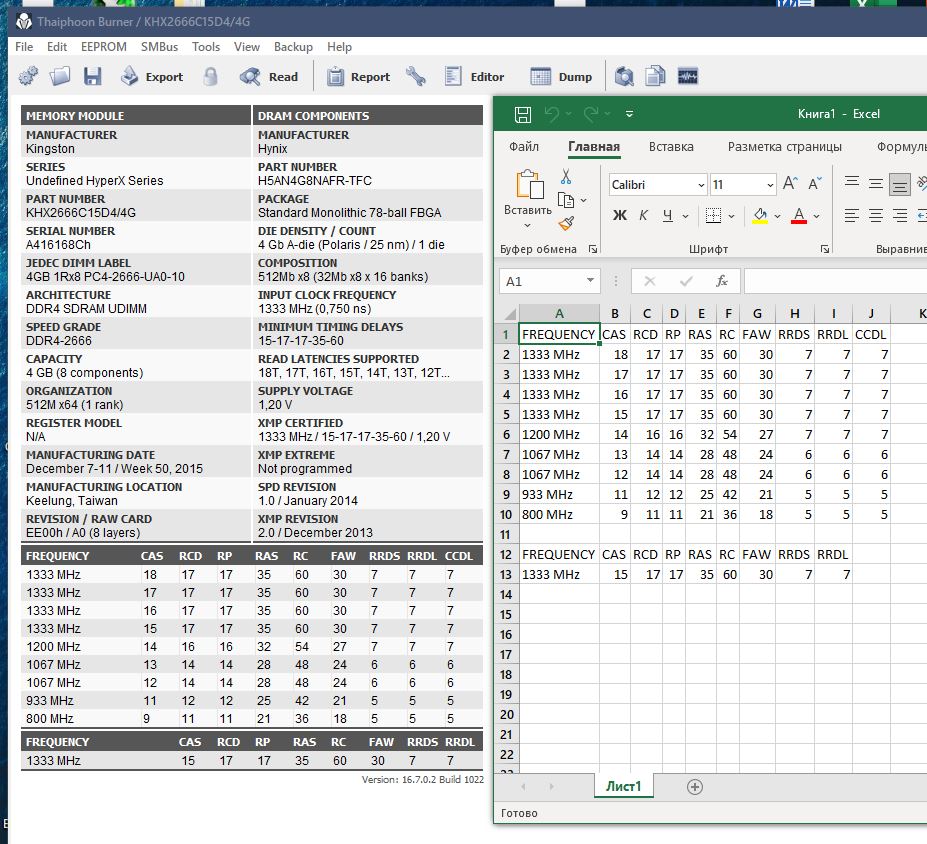Expand the borders dropdown arrow
Image resolution: width=927 pixels, height=844 pixels.
(731, 216)
